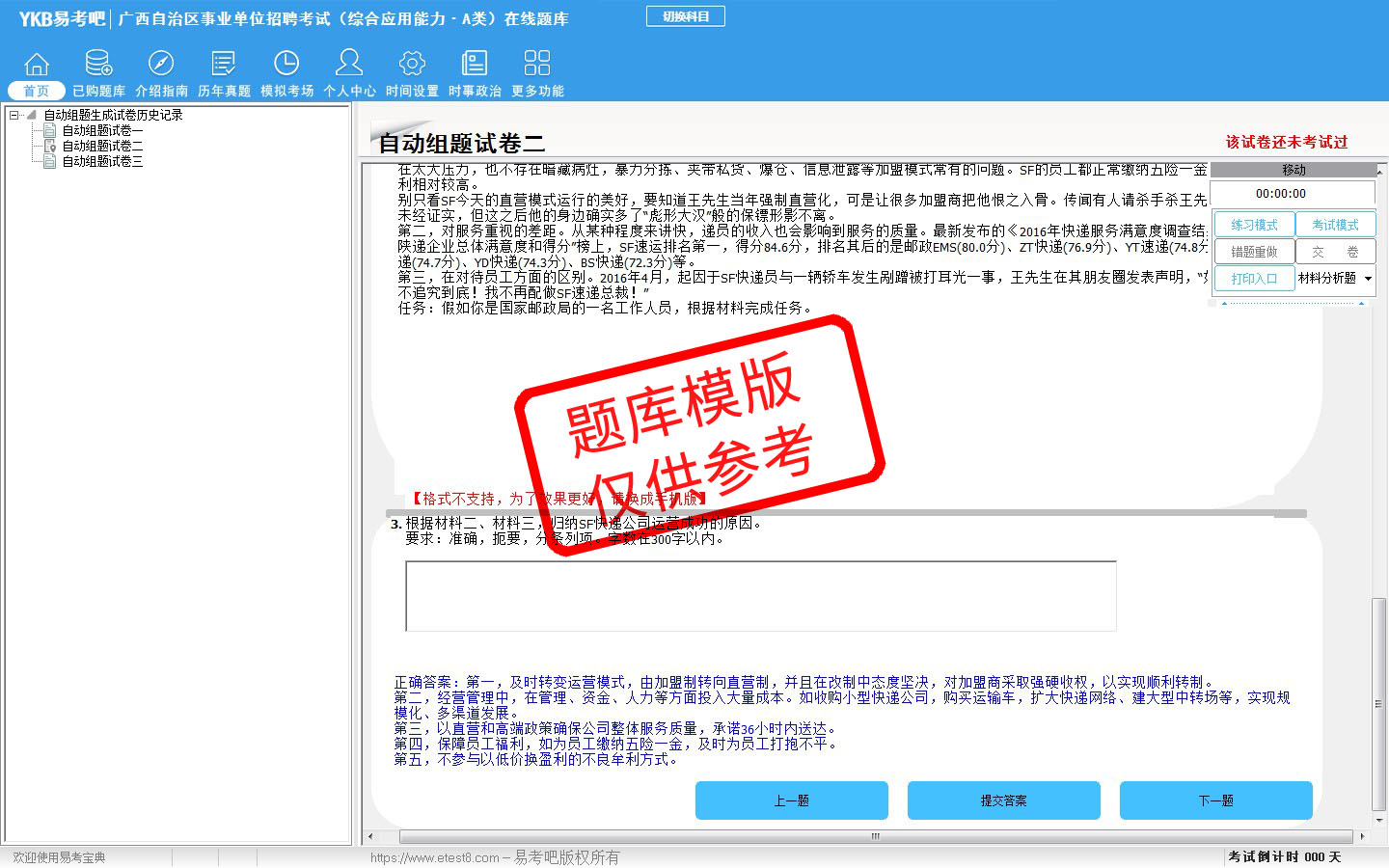The image size is (1389, 868).
Task: Click the 介绍指南 compass icon
Action: 161,65
